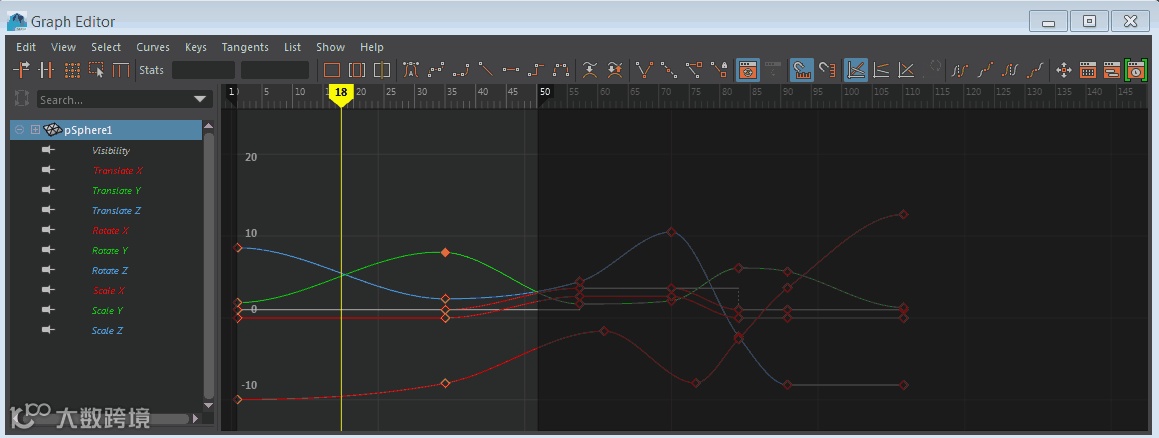Break the selected tangents

pos(645,70)
